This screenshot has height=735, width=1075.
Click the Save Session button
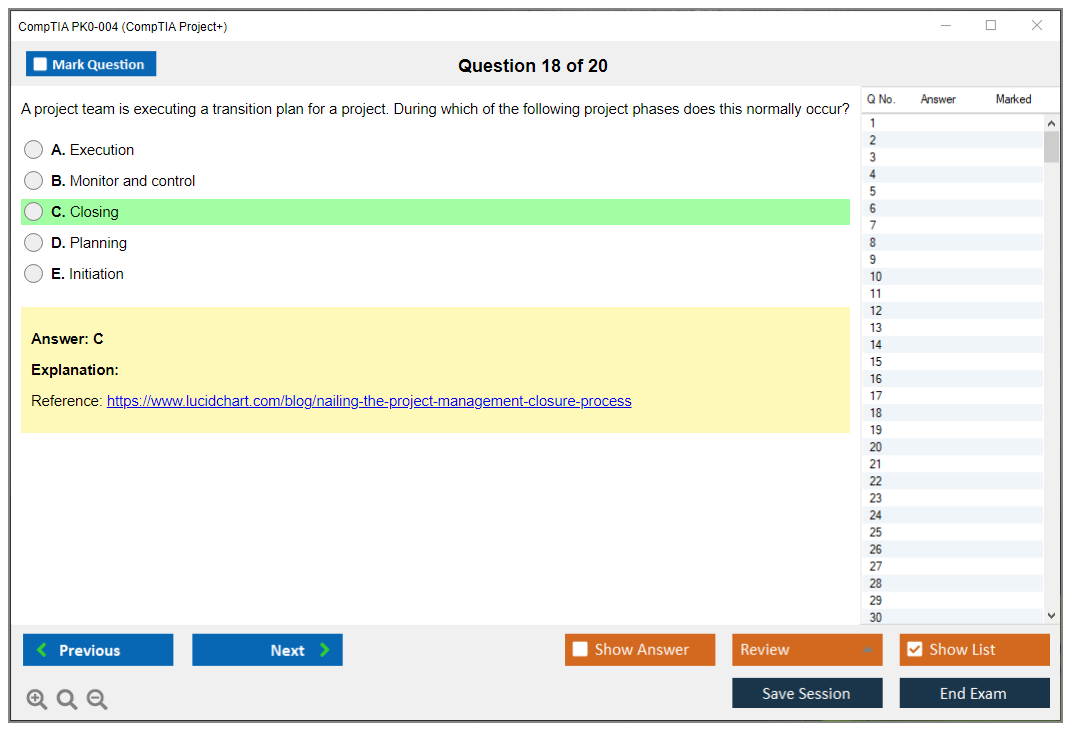[807, 693]
